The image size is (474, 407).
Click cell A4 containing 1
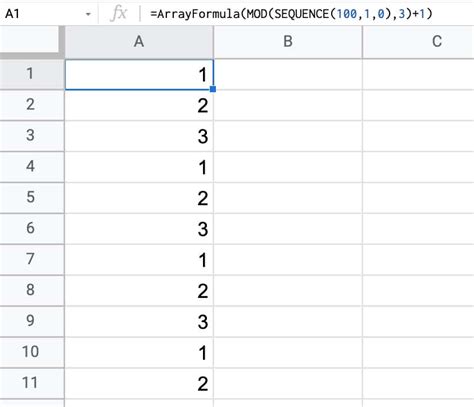tap(139, 167)
